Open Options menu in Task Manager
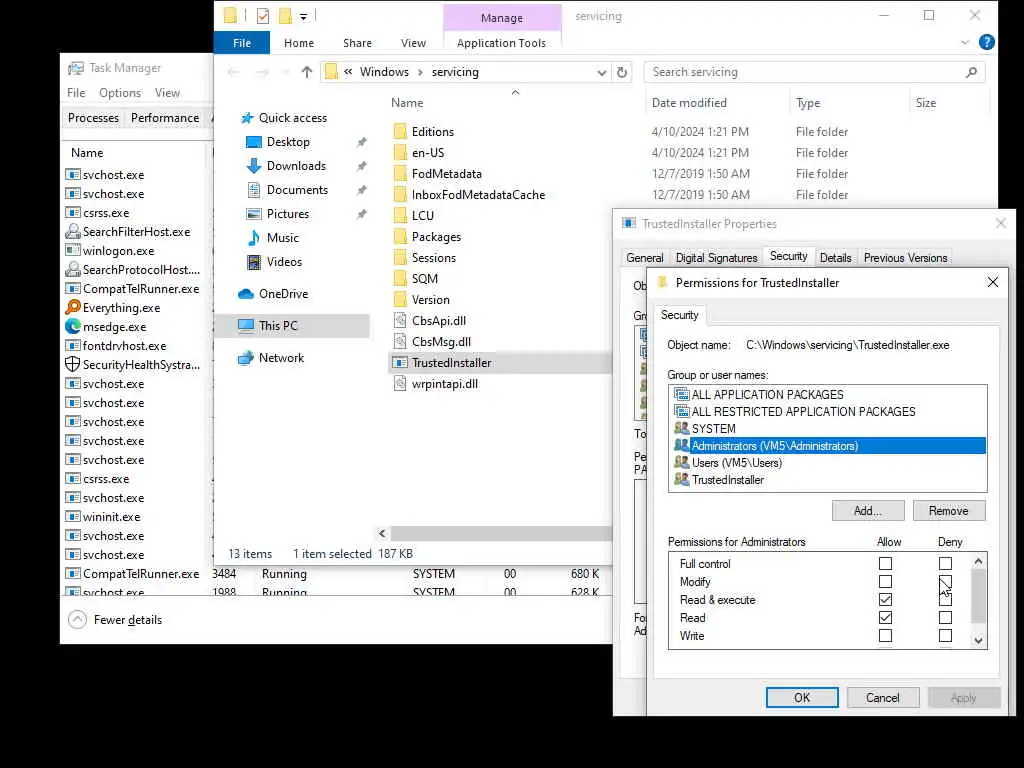The image size is (1024, 768). [120, 93]
